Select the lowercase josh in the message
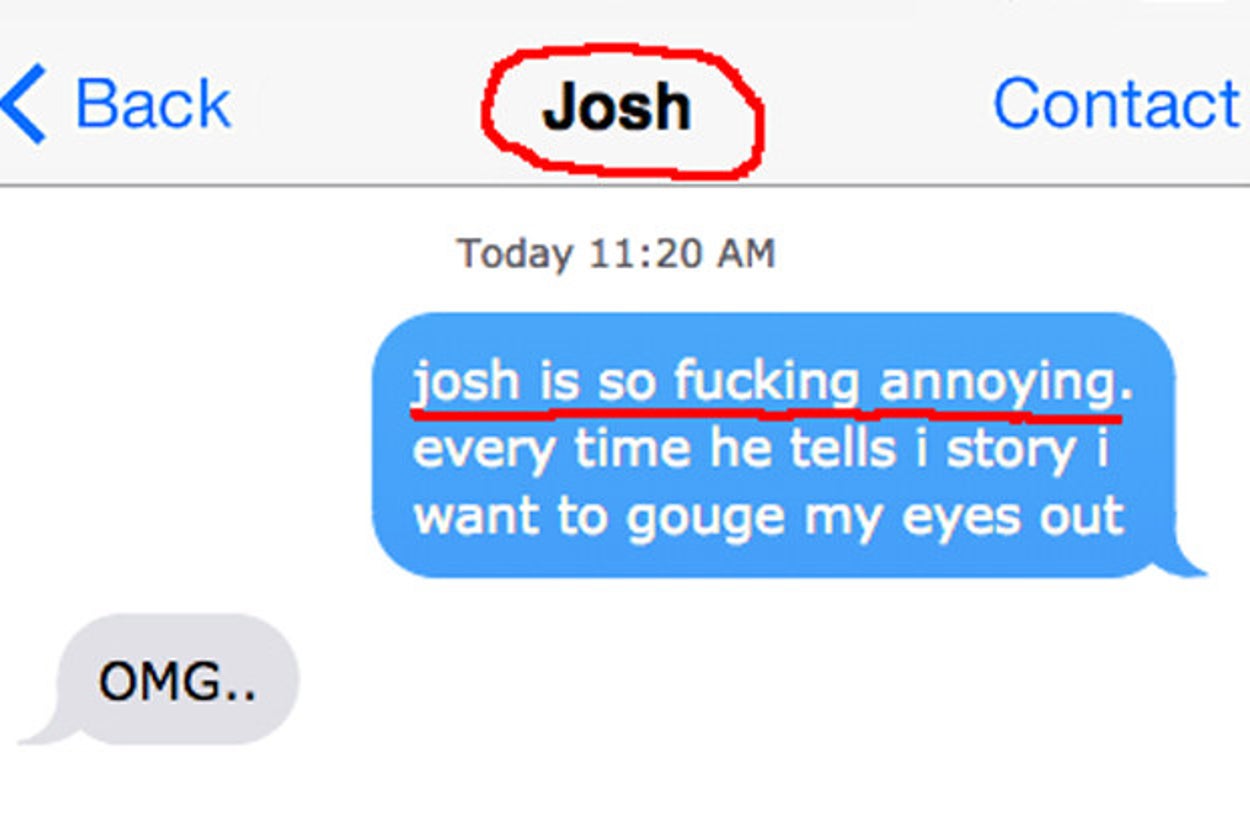1250x830 pixels. click(466, 385)
